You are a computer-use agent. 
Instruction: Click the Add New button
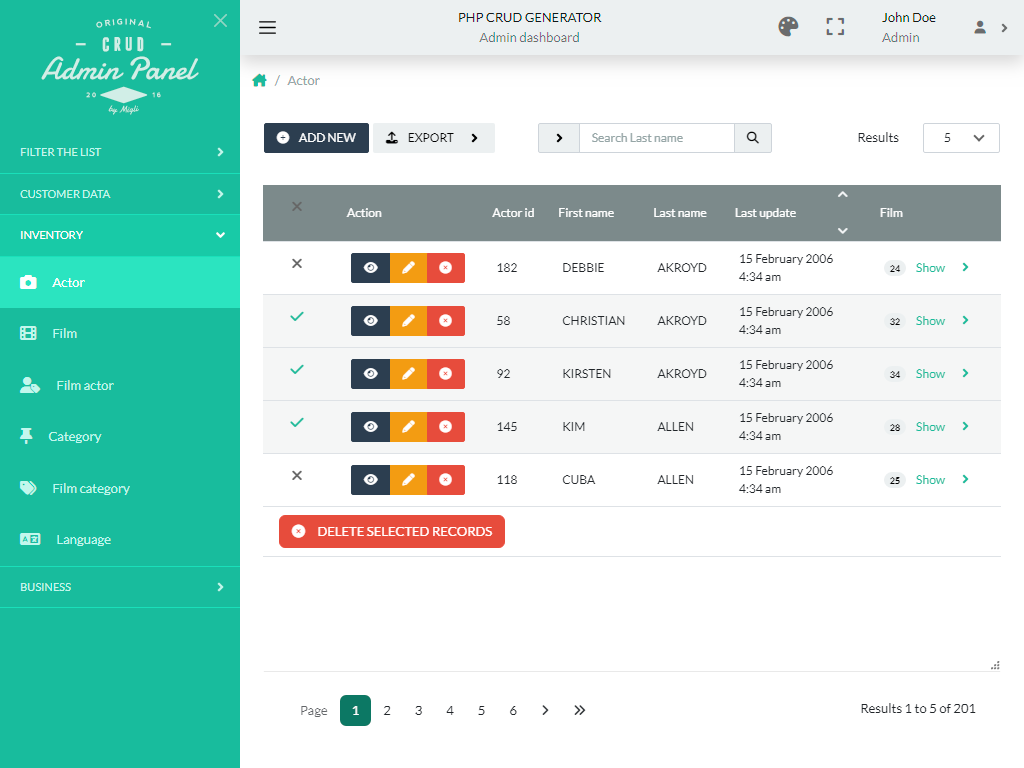(x=316, y=138)
